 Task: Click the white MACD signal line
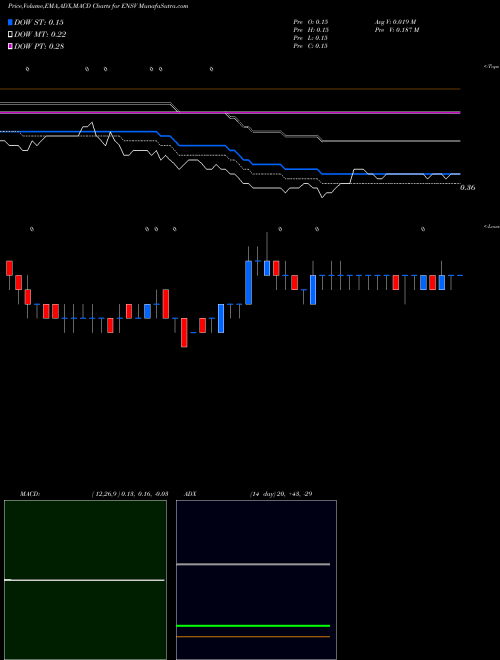coord(84,580)
